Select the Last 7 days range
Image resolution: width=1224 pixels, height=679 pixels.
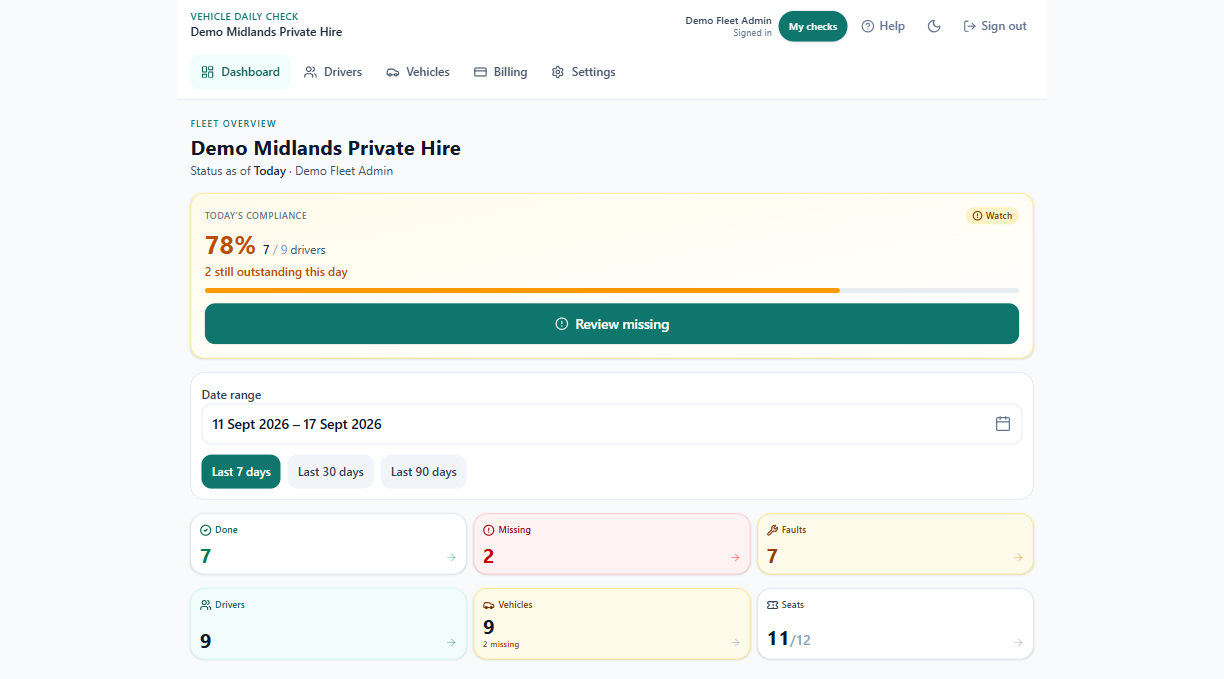[241, 472]
